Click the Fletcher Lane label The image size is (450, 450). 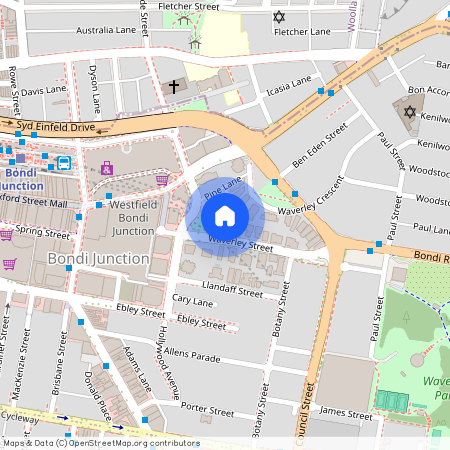pyautogui.click(x=302, y=32)
